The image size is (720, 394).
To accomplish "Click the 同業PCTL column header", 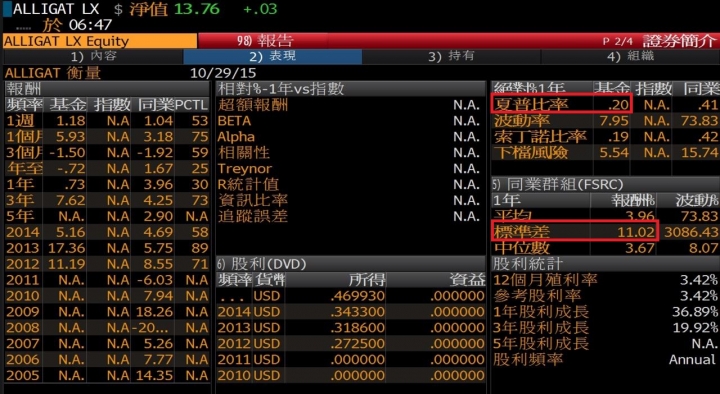I will point(173,105).
